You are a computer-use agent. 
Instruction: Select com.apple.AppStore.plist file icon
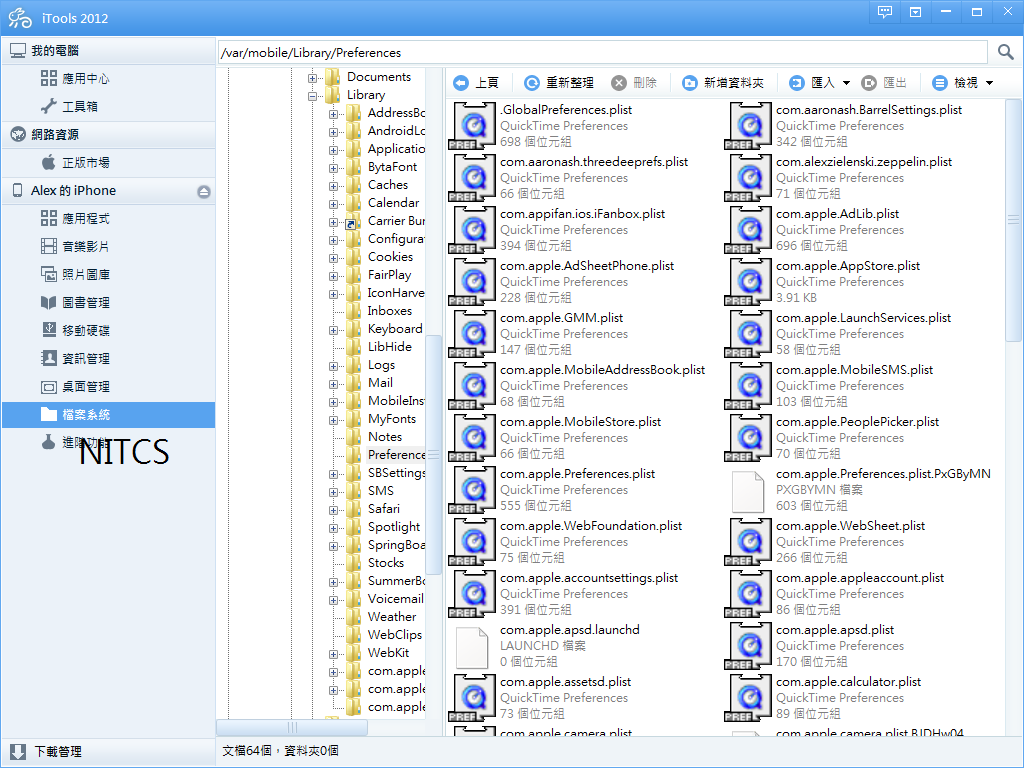click(747, 282)
